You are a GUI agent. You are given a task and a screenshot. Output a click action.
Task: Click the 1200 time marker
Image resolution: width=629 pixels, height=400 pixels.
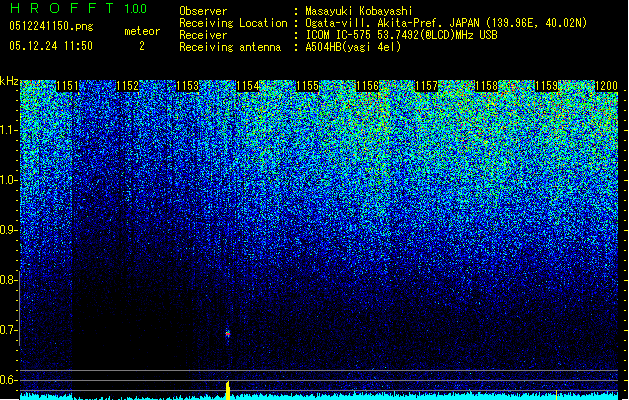coord(606,86)
